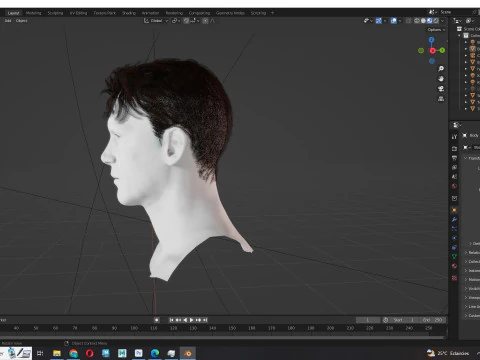Open the Object menu in viewport header
This screenshot has height=360, width=480.
[22, 21]
